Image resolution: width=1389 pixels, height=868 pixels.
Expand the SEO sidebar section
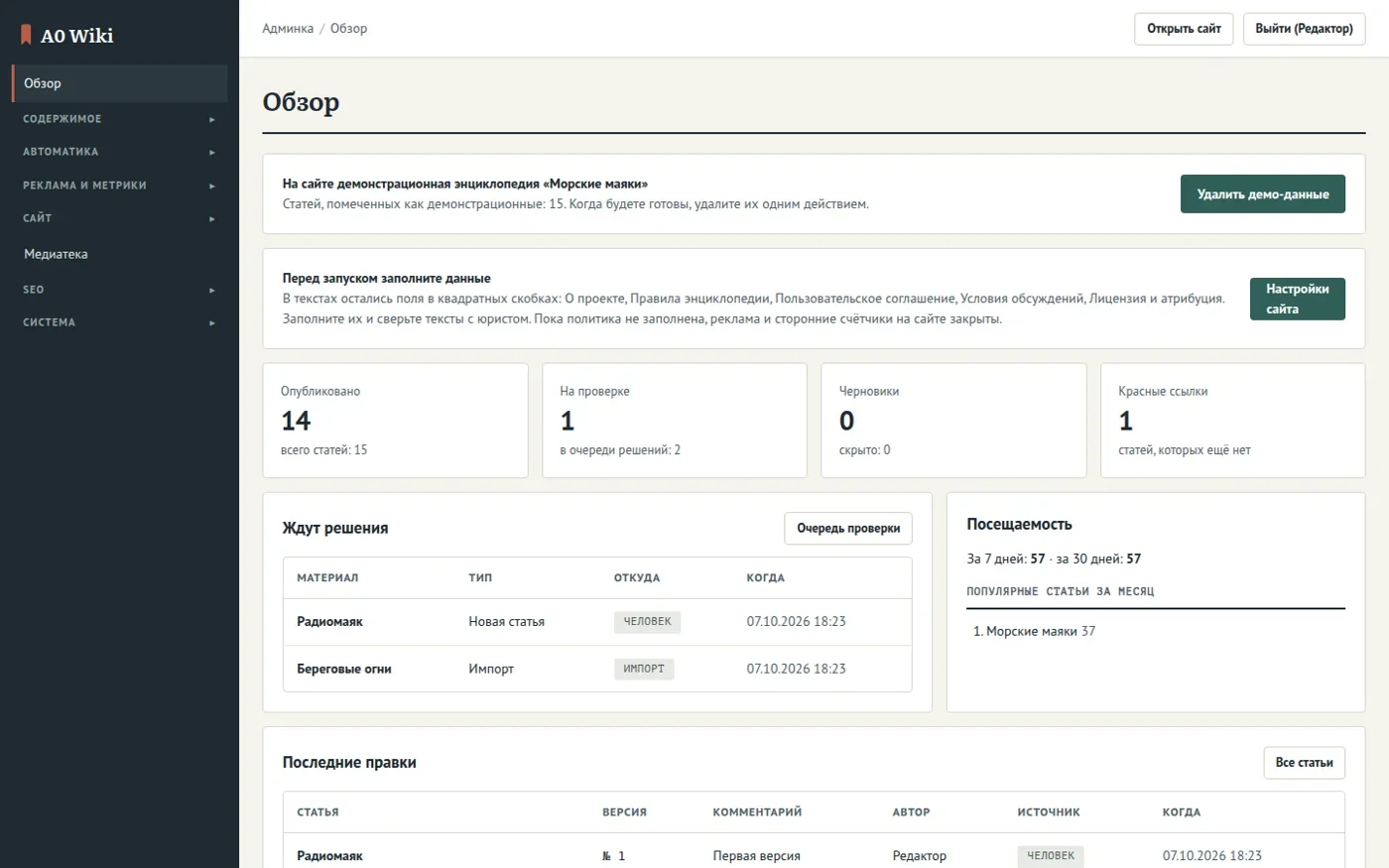(x=119, y=290)
